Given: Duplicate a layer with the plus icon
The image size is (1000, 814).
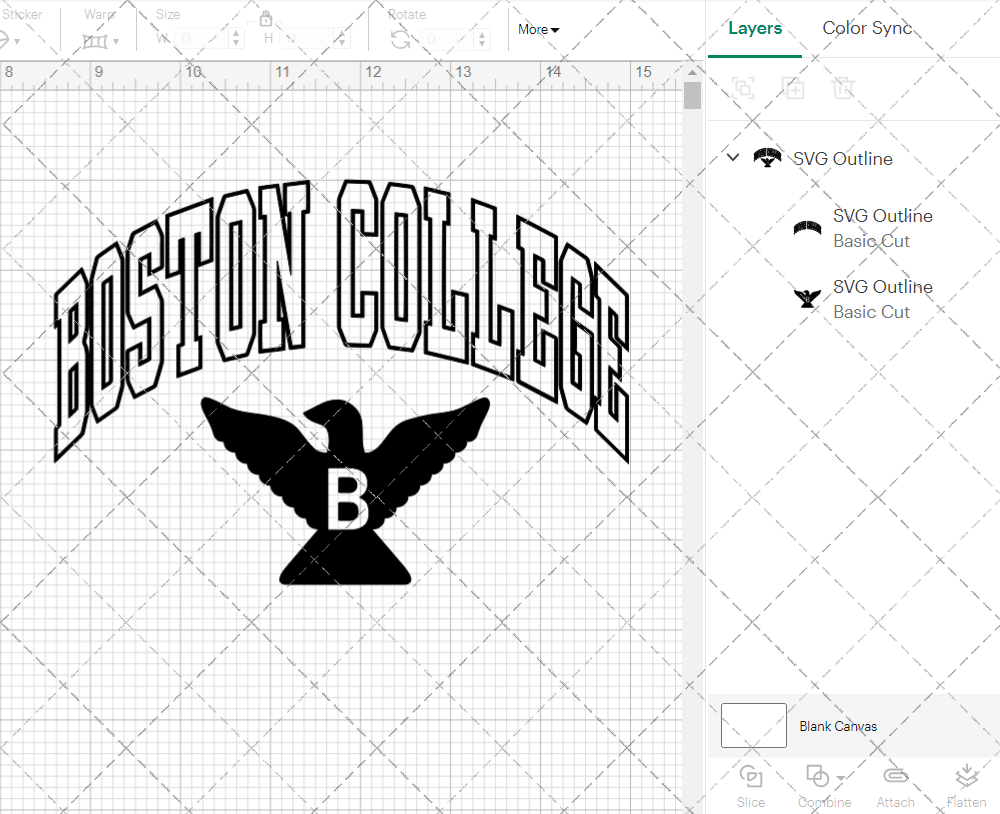Looking at the screenshot, I should 794,88.
